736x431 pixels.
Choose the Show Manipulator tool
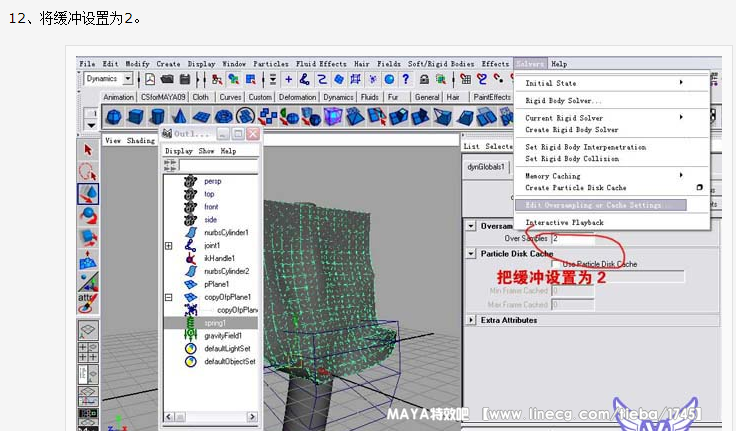[88, 281]
